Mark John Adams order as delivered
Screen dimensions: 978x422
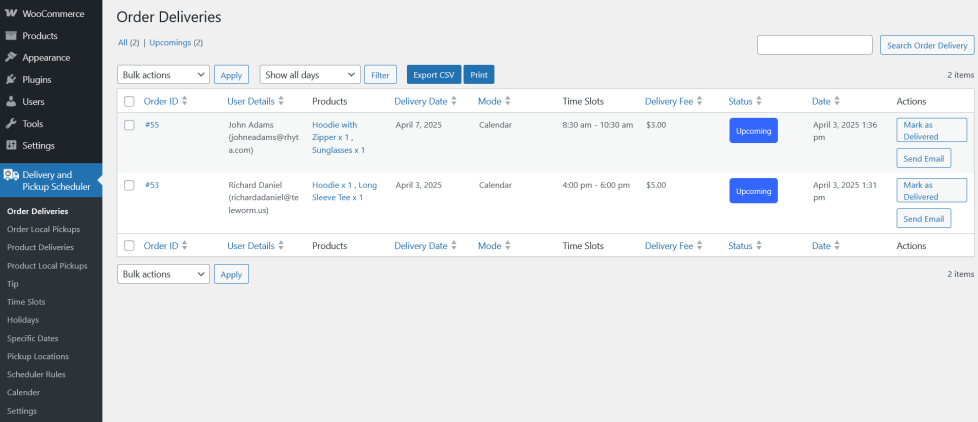pyautogui.click(x=931, y=130)
